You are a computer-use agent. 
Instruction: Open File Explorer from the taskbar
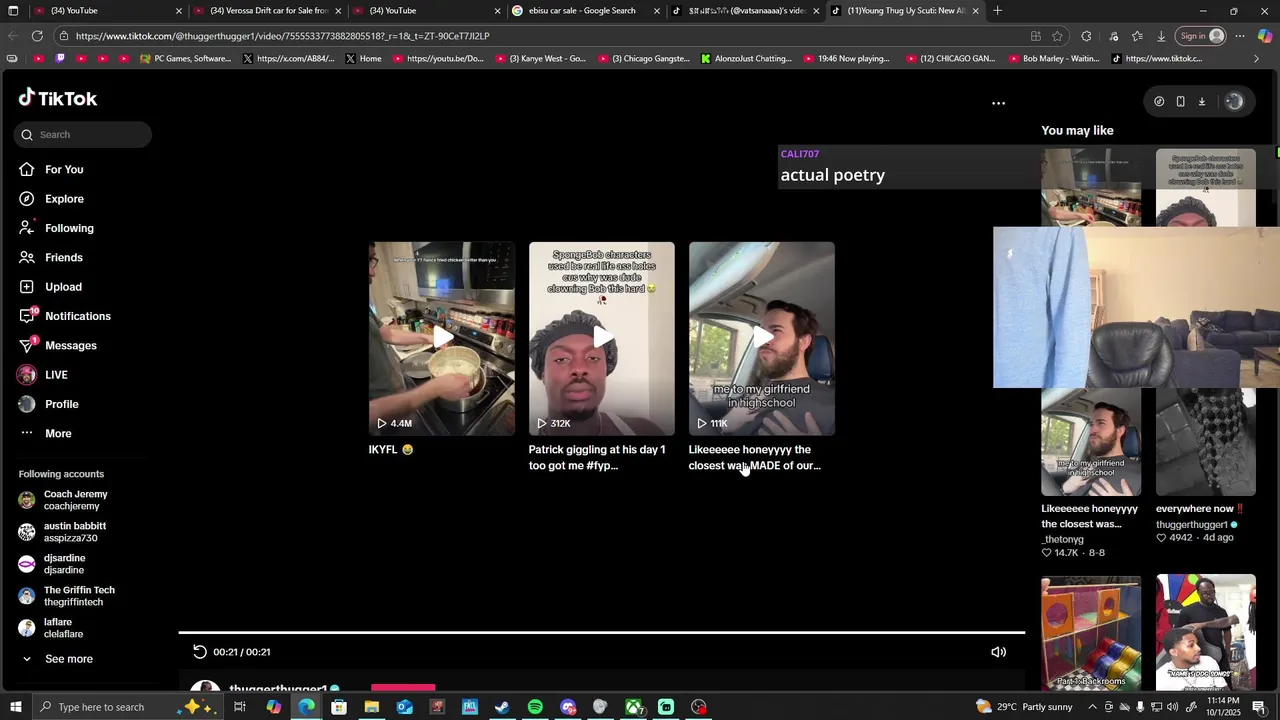click(371, 707)
